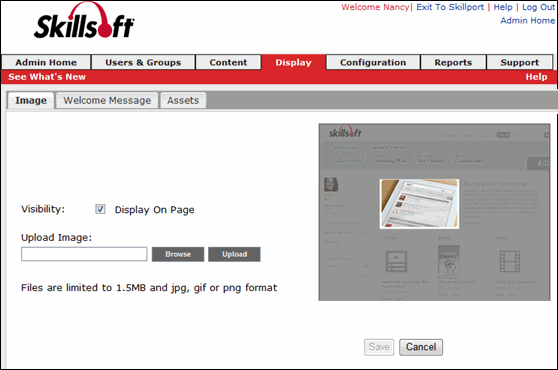This screenshot has width=558, height=370.
Task: Click the Log Out link
Action: (x=538, y=7)
